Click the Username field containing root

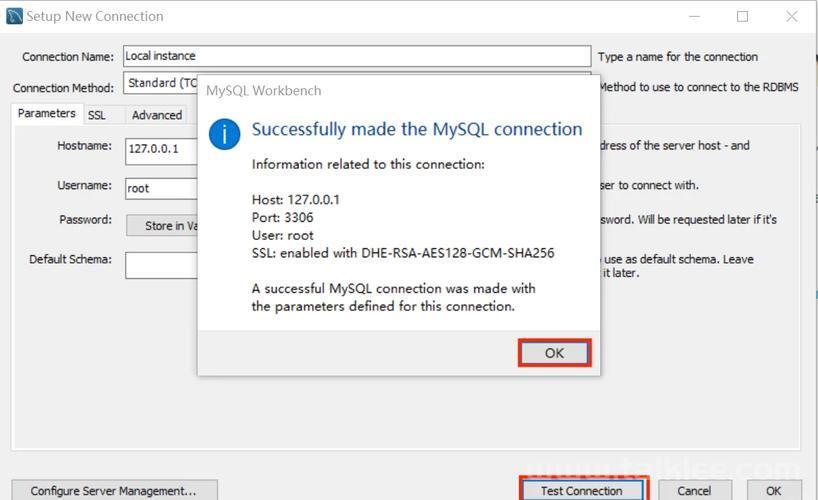162,188
